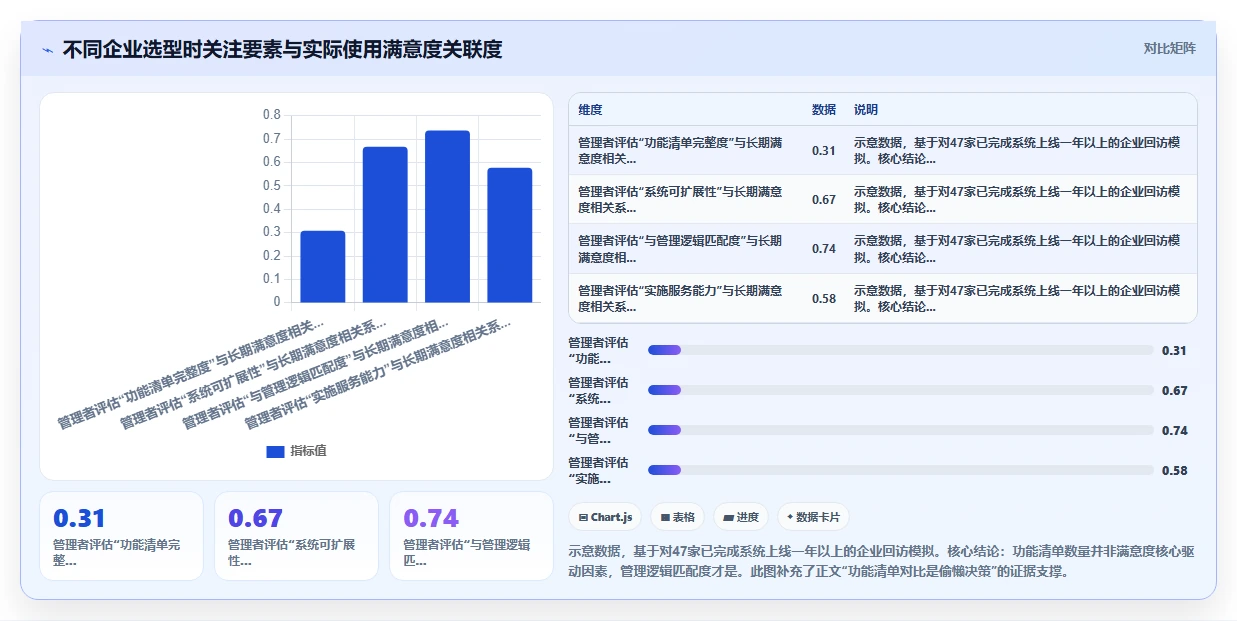Click the progress bar labeled 0.58
The image size is (1237, 621).
900,470
